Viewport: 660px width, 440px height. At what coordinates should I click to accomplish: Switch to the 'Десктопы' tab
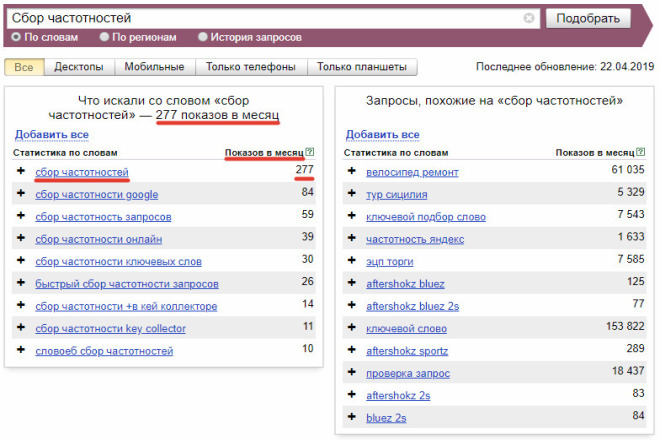click(79, 68)
